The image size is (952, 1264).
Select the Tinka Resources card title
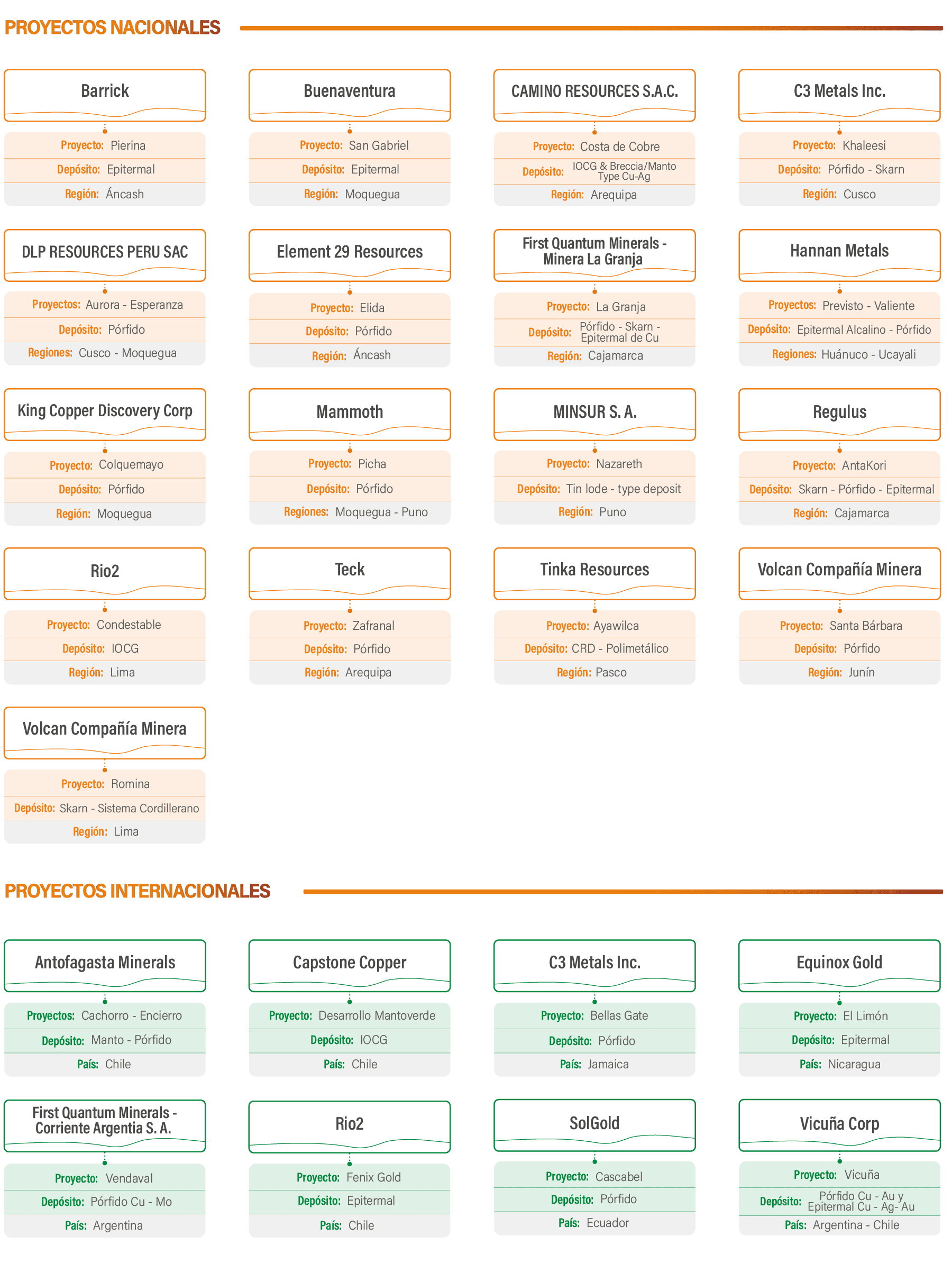[x=594, y=569]
